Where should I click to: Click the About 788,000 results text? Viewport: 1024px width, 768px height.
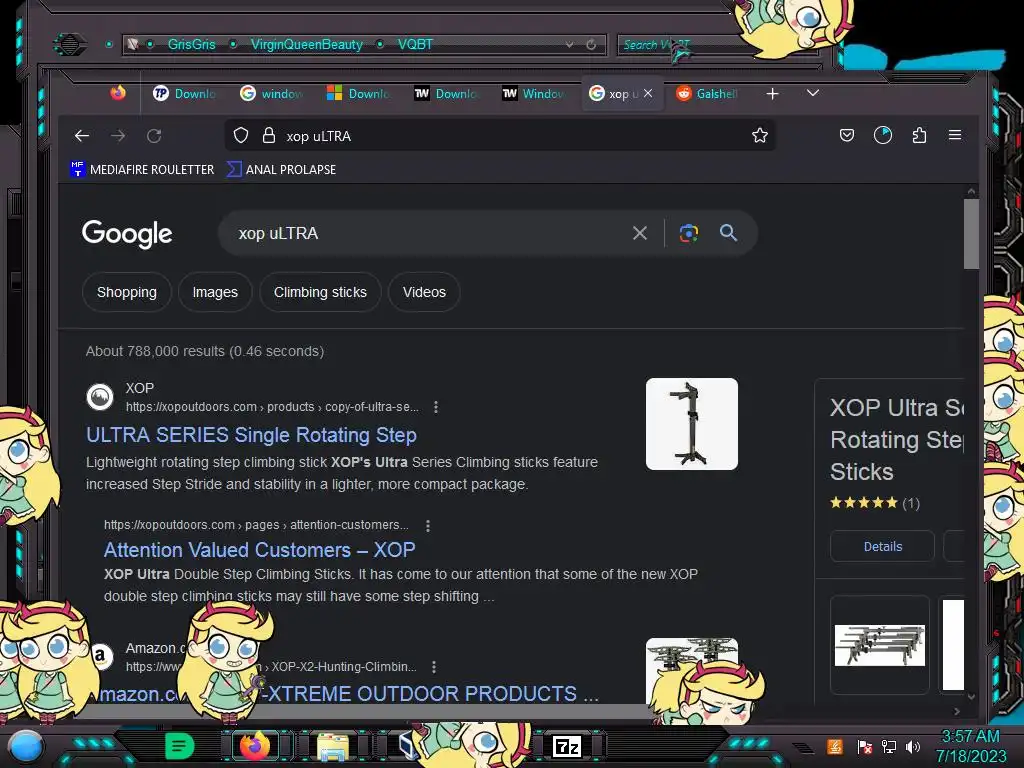(x=204, y=351)
